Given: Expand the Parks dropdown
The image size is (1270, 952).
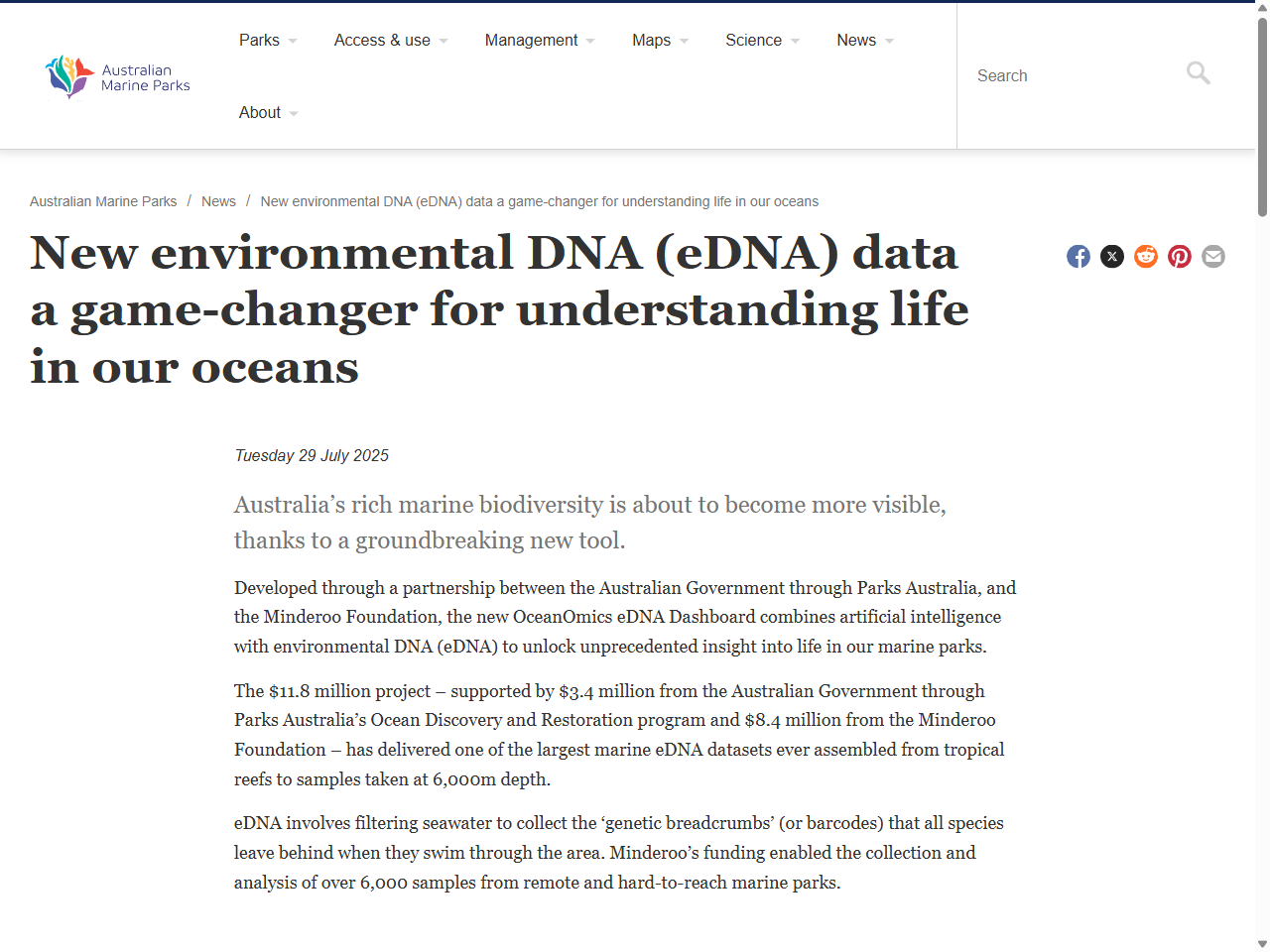Looking at the screenshot, I should [260, 40].
